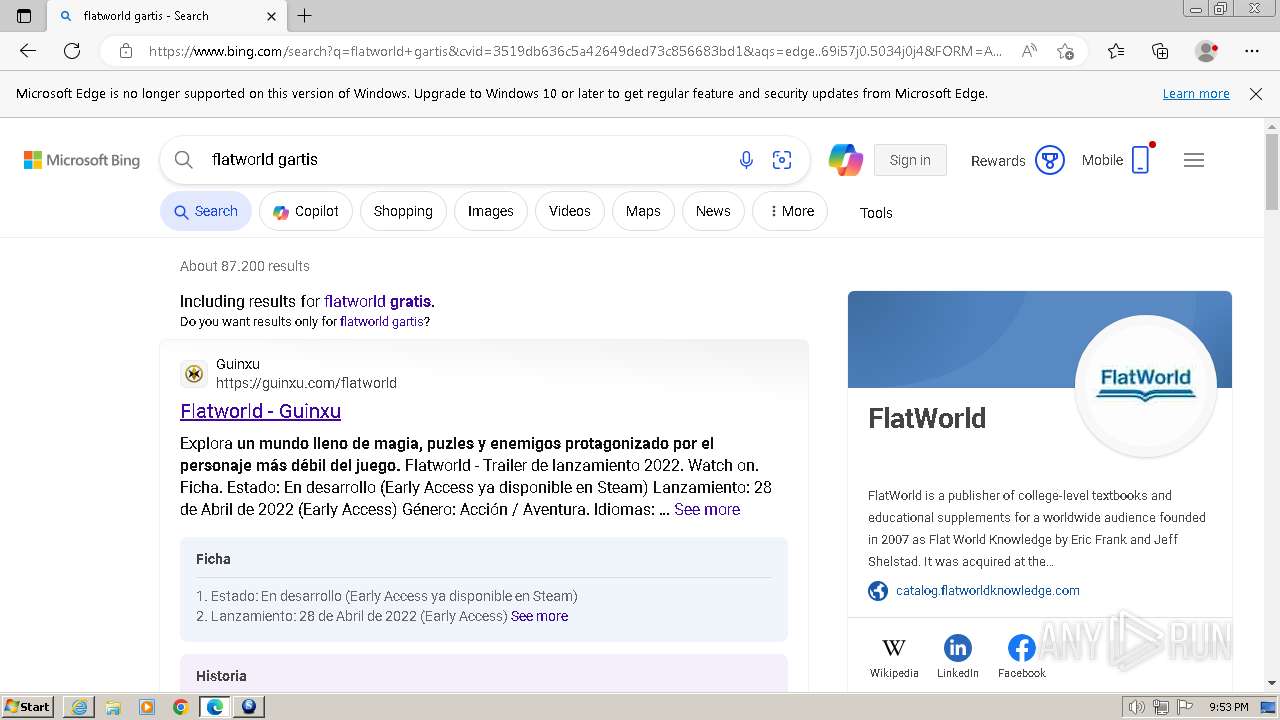Open the Mobile phone icon
This screenshot has width=1280, height=720.
coord(1141,160)
